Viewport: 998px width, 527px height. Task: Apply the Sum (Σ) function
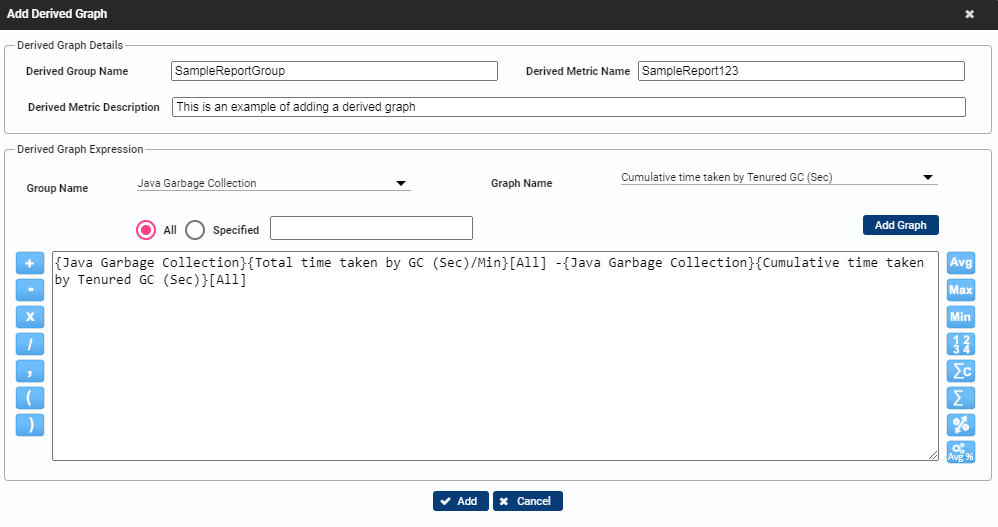pos(960,398)
